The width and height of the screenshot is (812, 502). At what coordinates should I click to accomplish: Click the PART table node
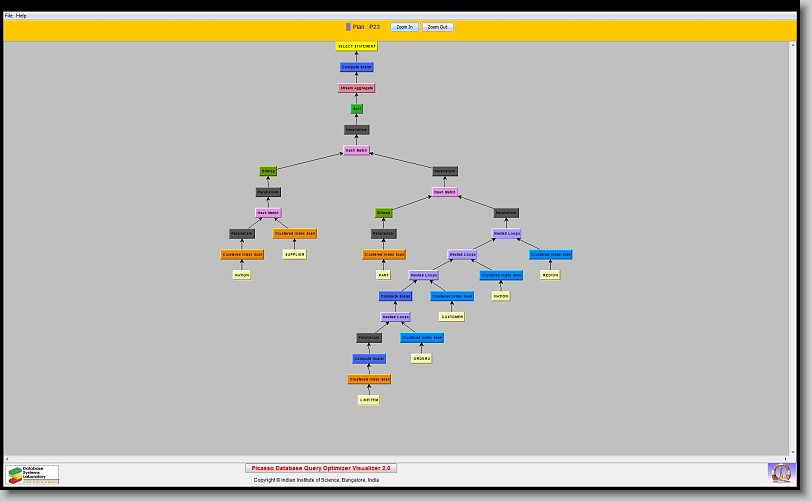(x=383, y=275)
